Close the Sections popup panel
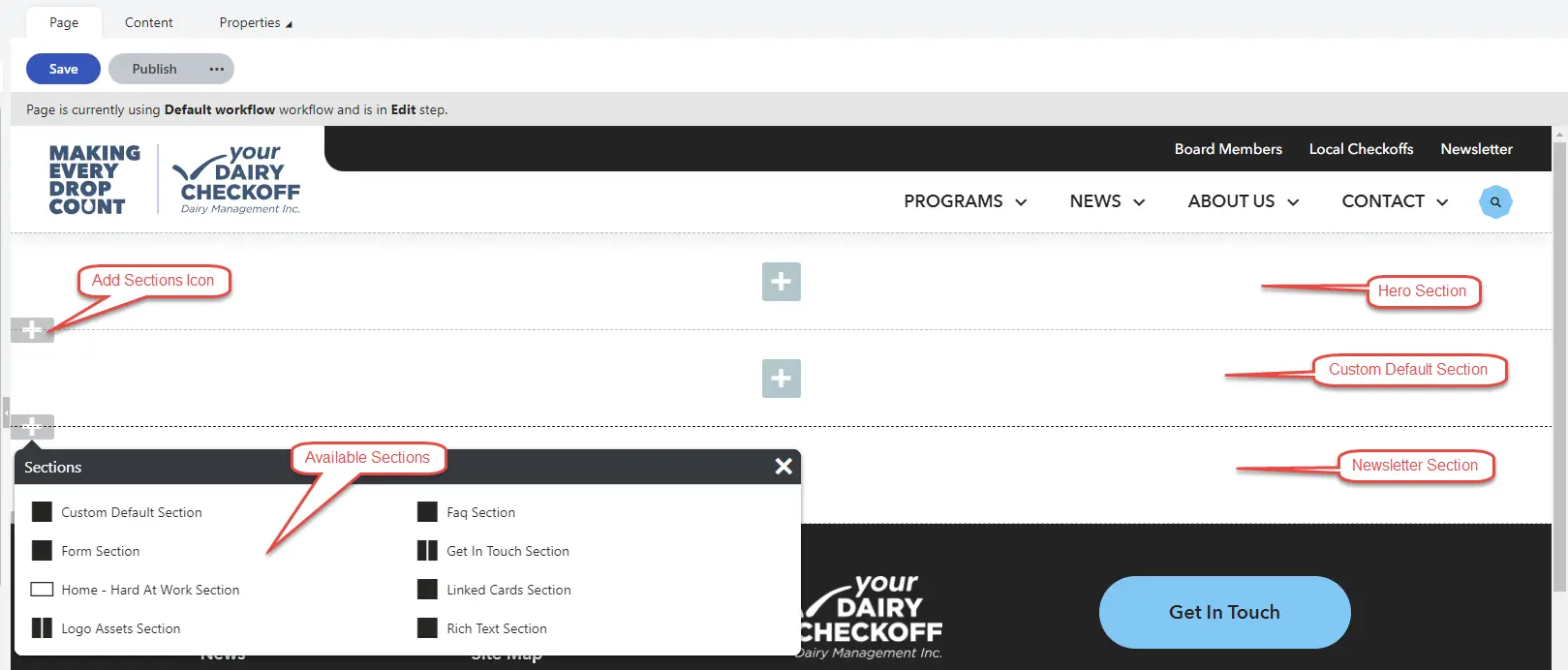This screenshot has height=670, width=1568. 784,467
